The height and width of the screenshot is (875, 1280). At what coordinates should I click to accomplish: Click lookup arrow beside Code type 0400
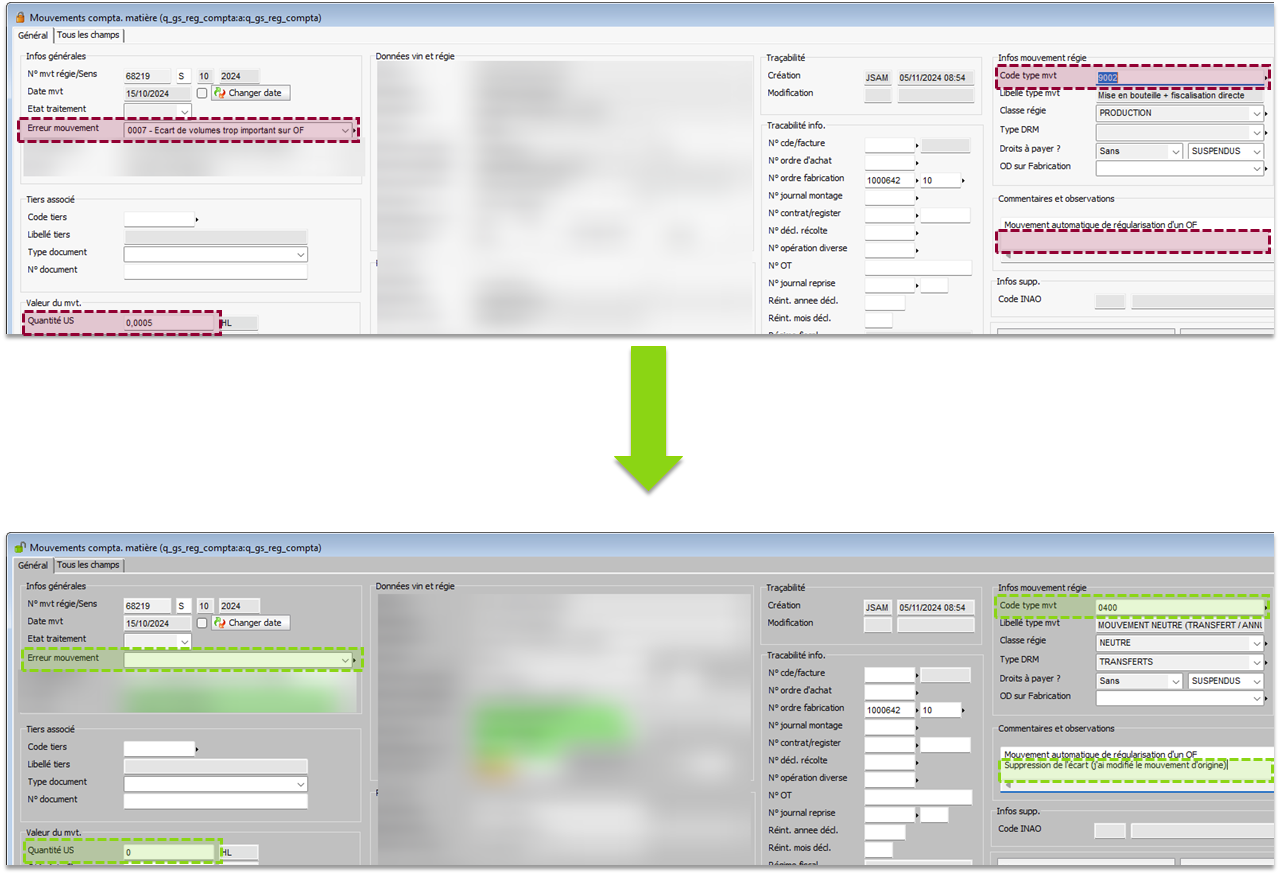point(1267,607)
